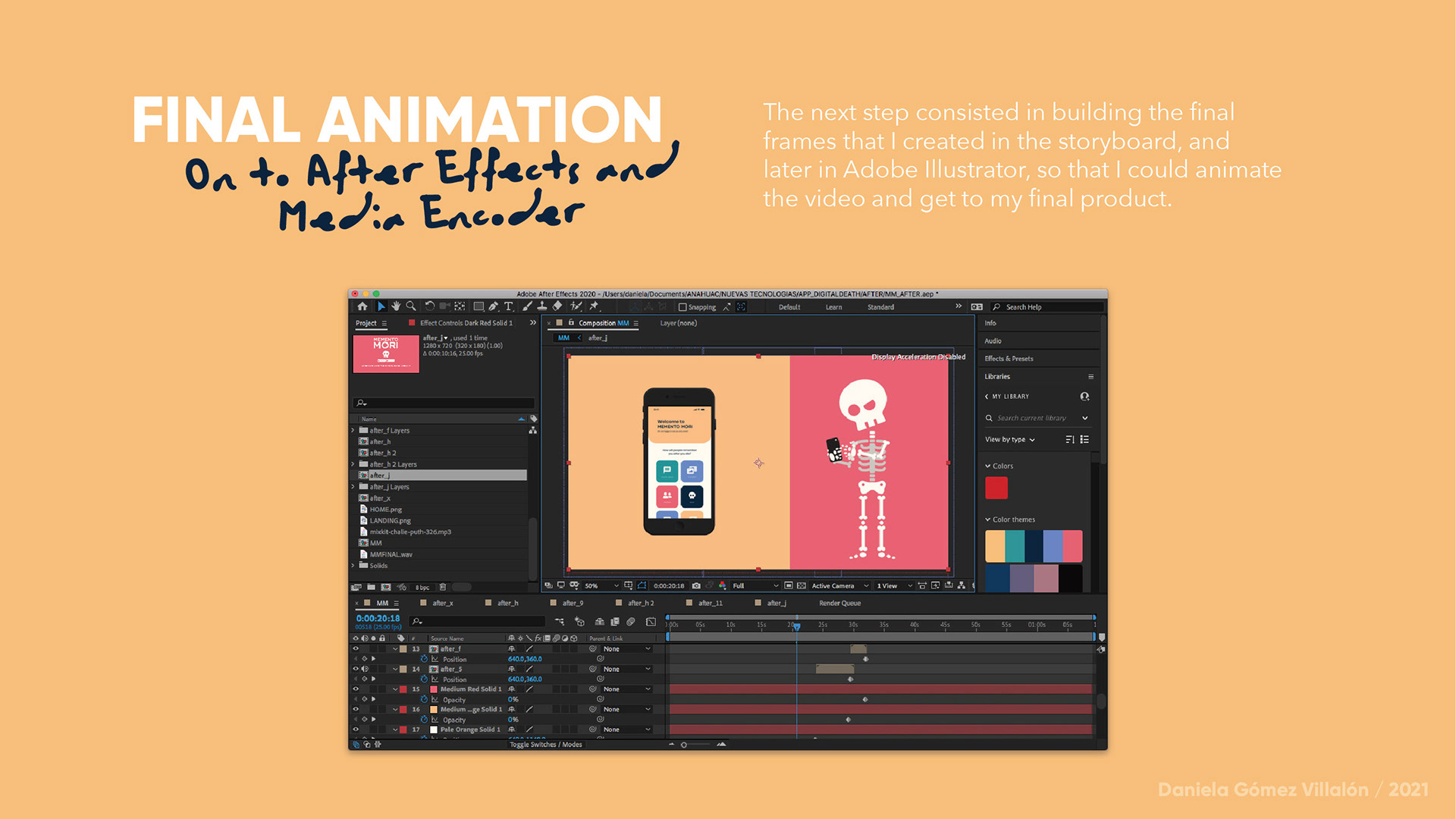Image resolution: width=1456 pixels, height=819 pixels.
Task: Toggle Opacity stopwatch on Medium Red Solid 1
Action: [x=424, y=699]
